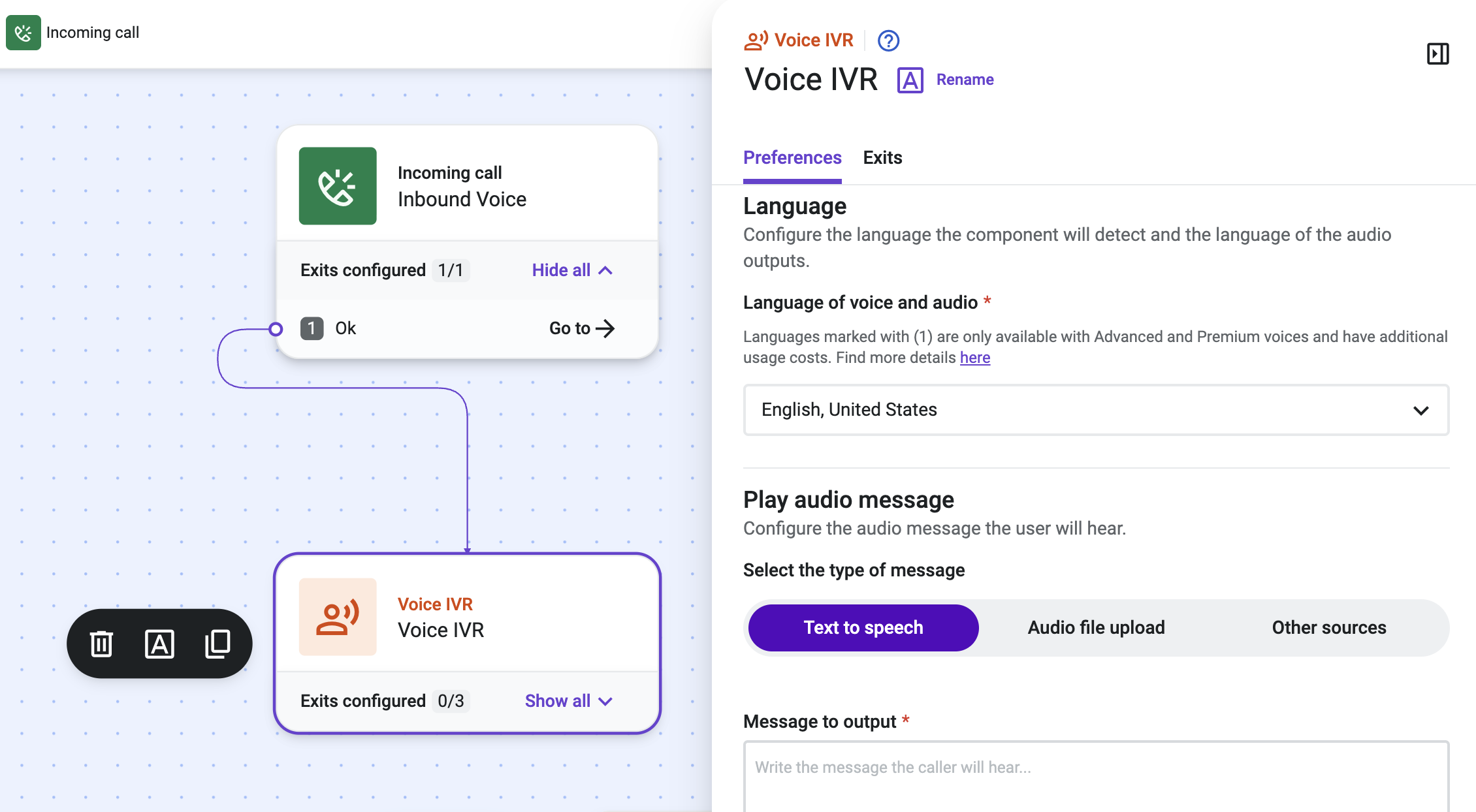Collapse exits with Hide all
The width and height of the screenshot is (1476, 812).
tap(572, 270)
